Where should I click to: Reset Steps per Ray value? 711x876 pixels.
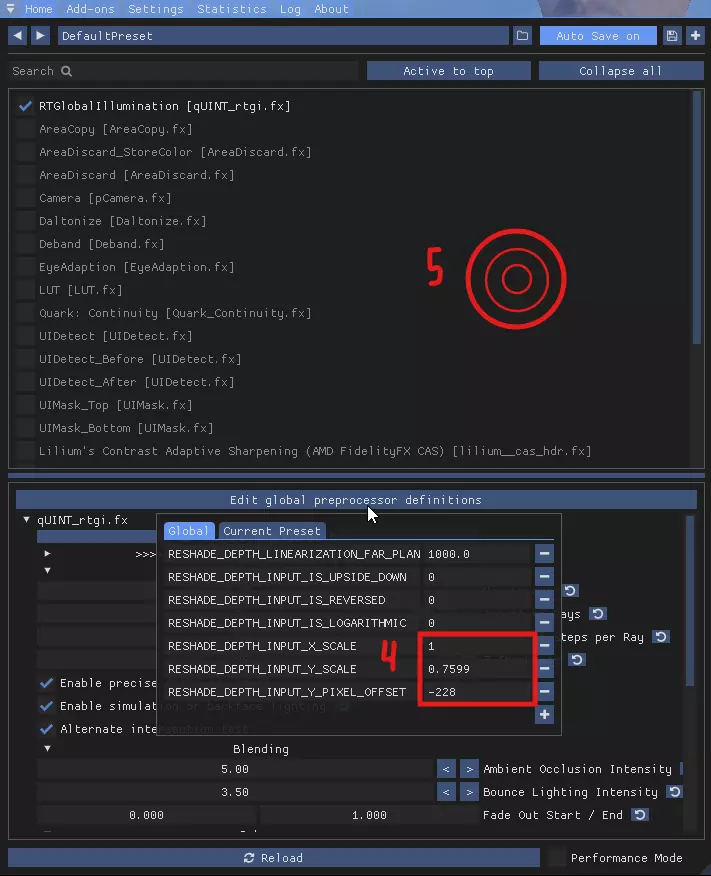661,637
